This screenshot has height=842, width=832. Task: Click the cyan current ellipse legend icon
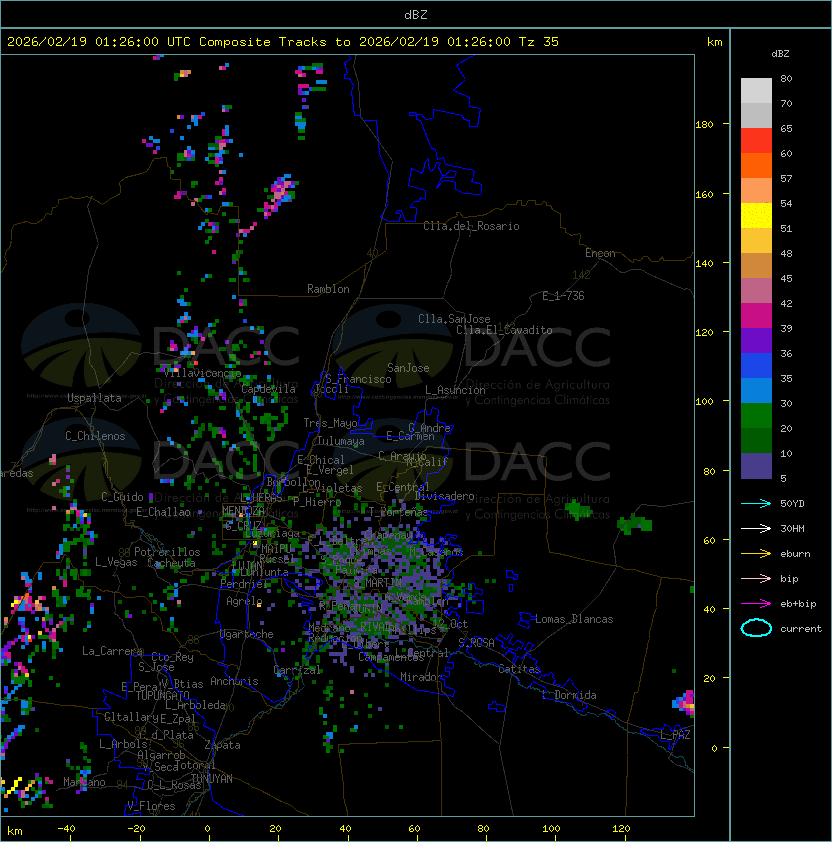756,628
